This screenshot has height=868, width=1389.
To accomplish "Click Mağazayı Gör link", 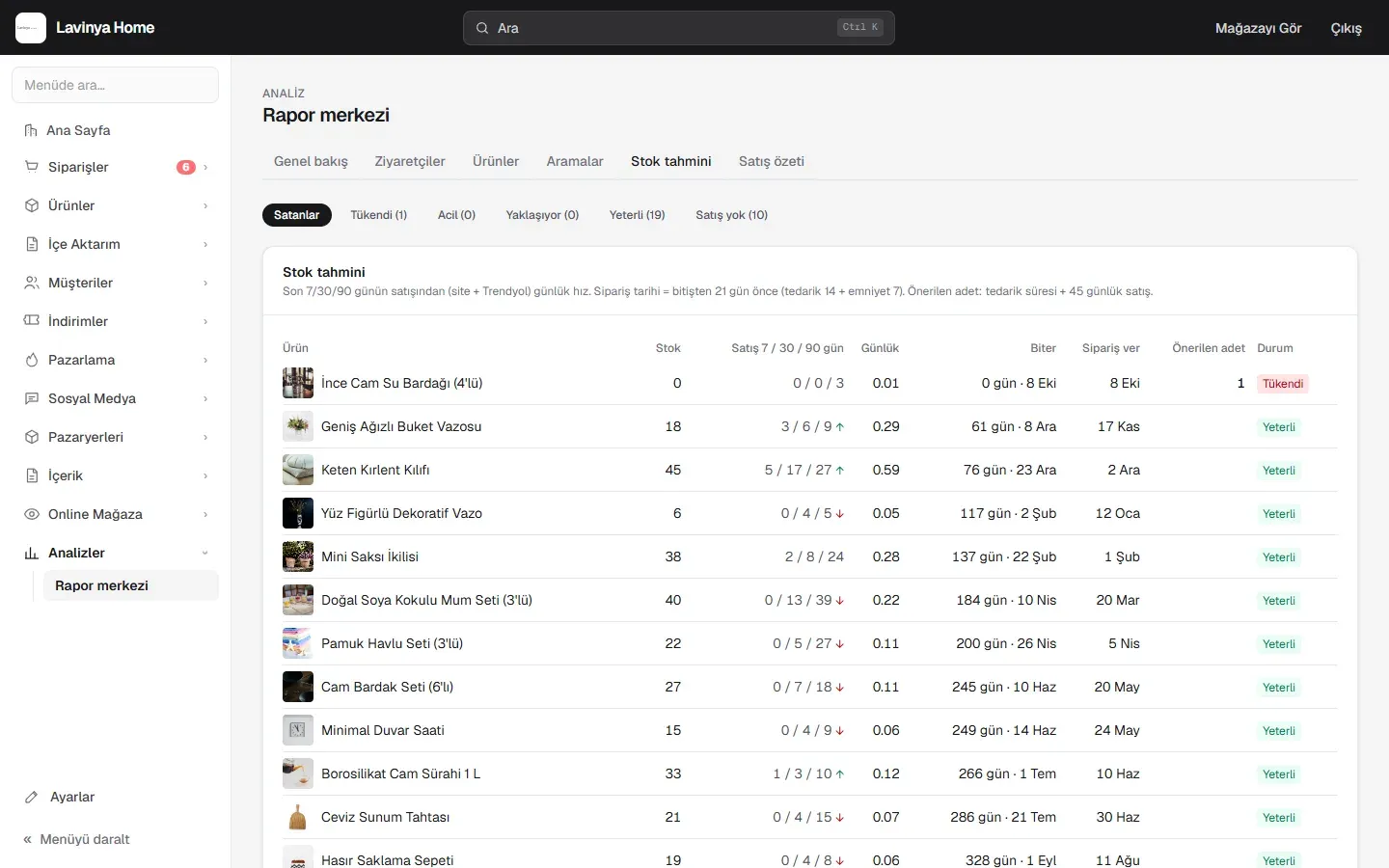I will click(x=1258, y=28).
